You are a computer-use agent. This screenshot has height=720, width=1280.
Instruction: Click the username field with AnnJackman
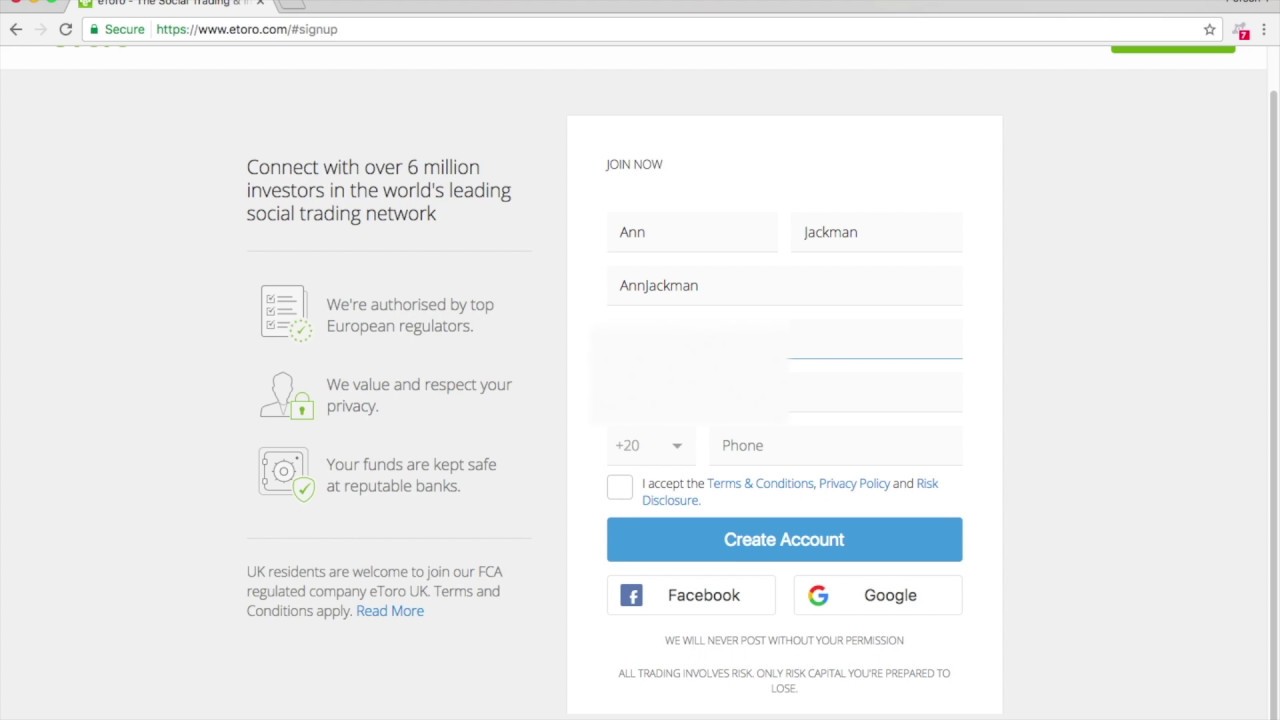click(x=784, y=286)
